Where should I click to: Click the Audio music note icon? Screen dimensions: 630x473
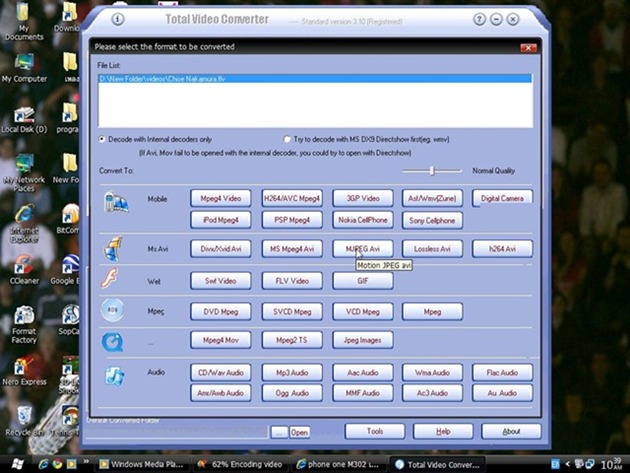tap(115, 377)
